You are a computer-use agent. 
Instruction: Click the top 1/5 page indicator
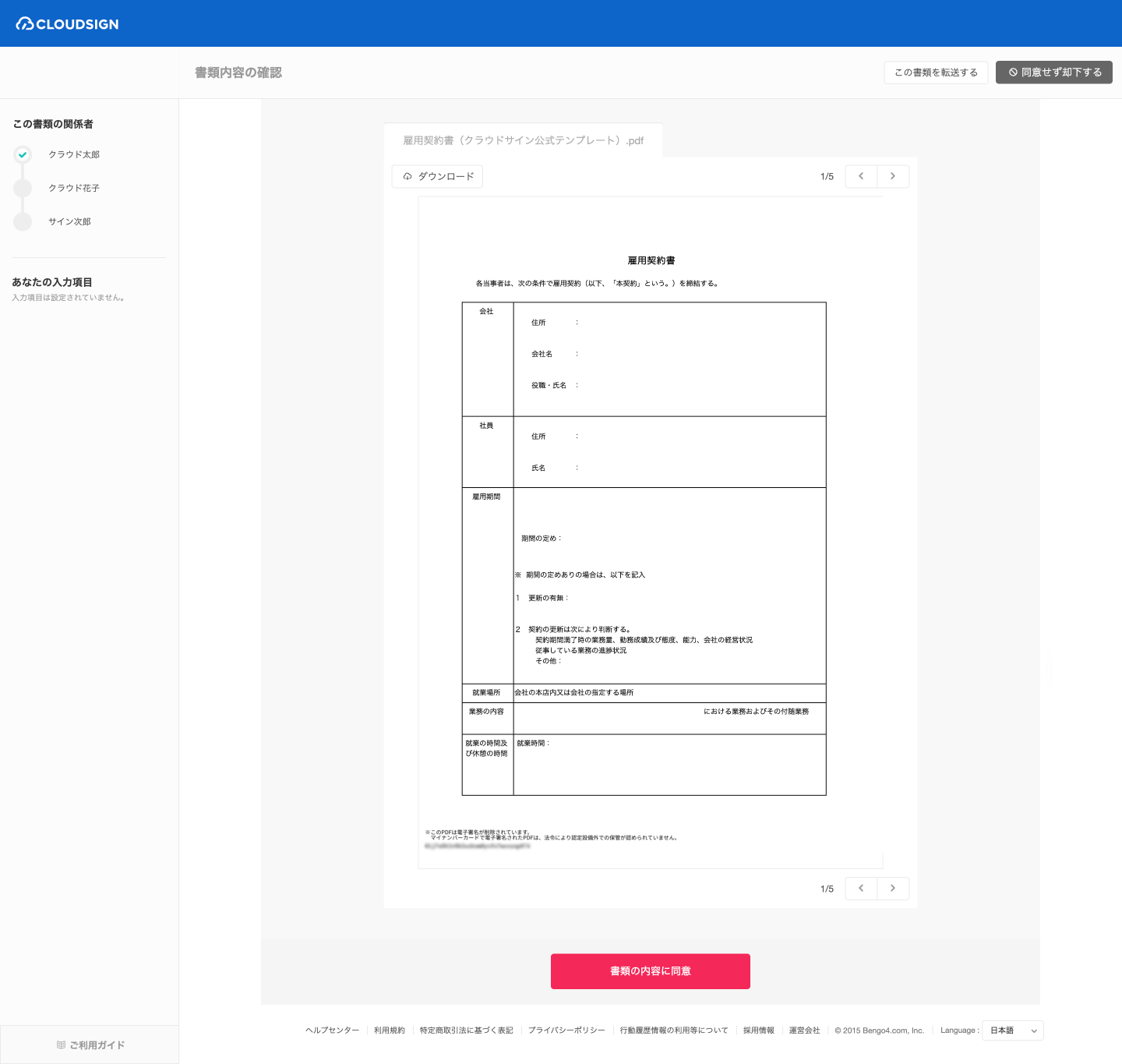(x=827, y=177)
